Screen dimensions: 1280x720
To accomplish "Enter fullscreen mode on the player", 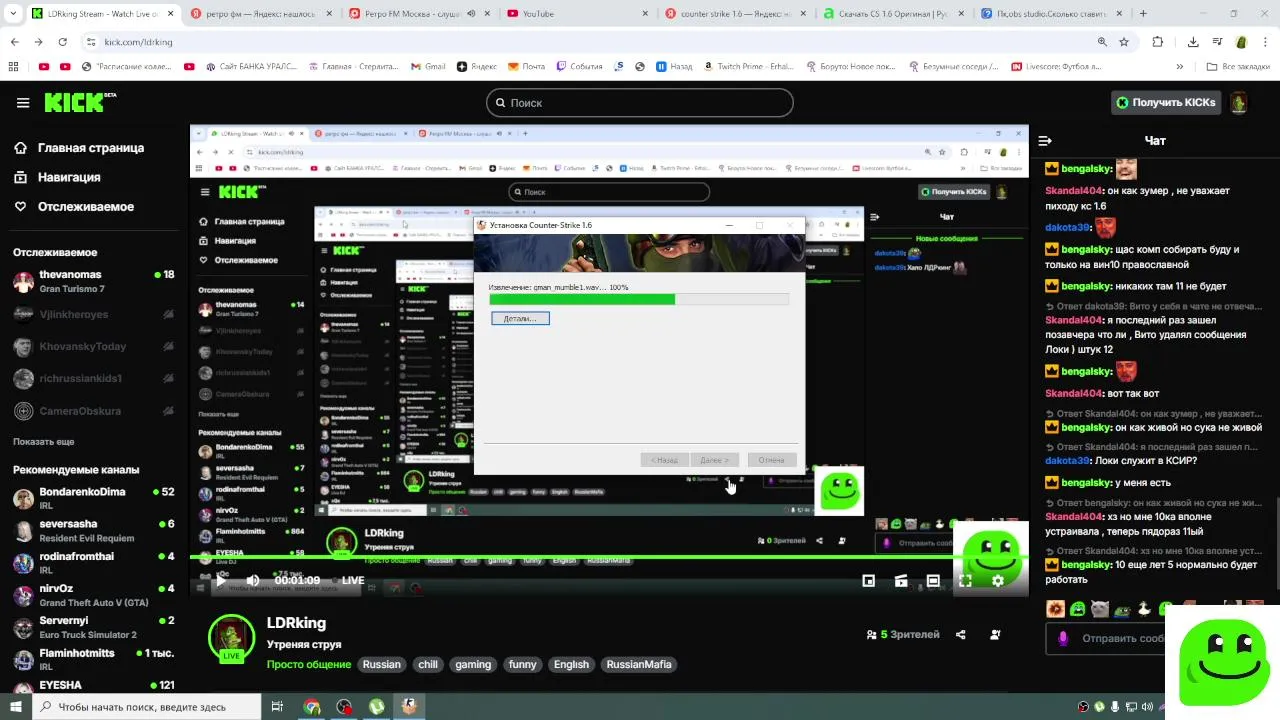I will [x=965, y=580].
